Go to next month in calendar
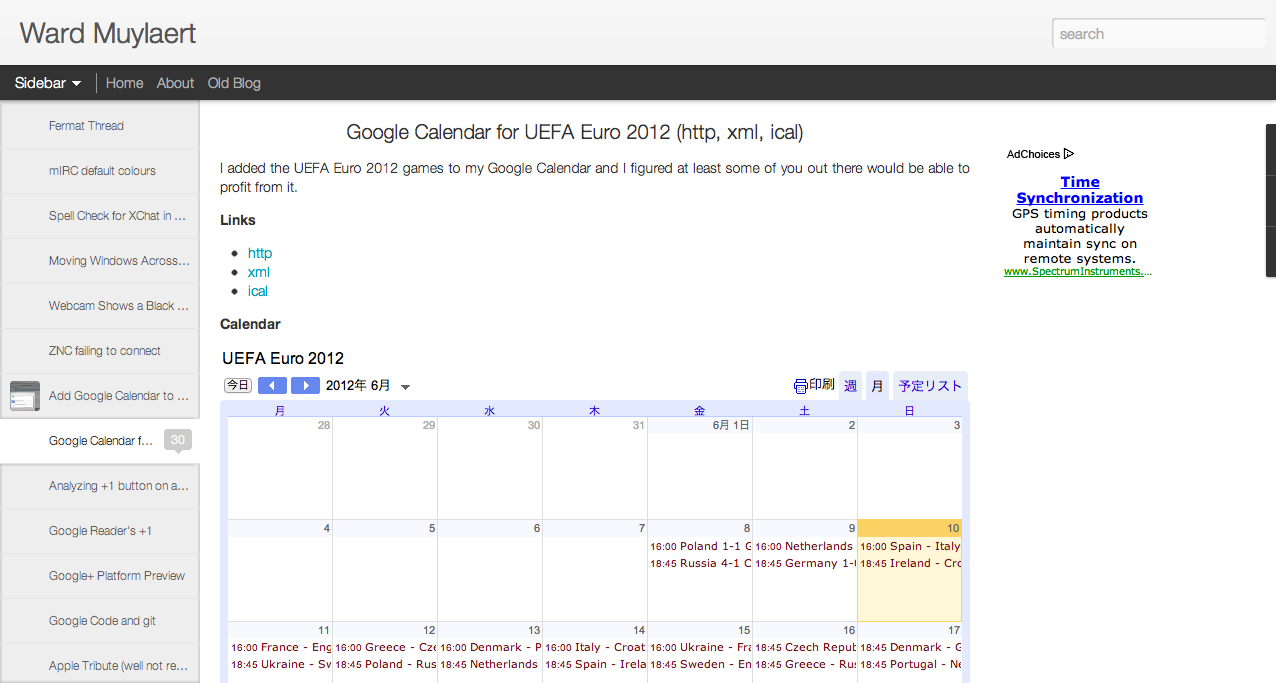Screen dimensions: 1276x683 (x=305, y=386)
